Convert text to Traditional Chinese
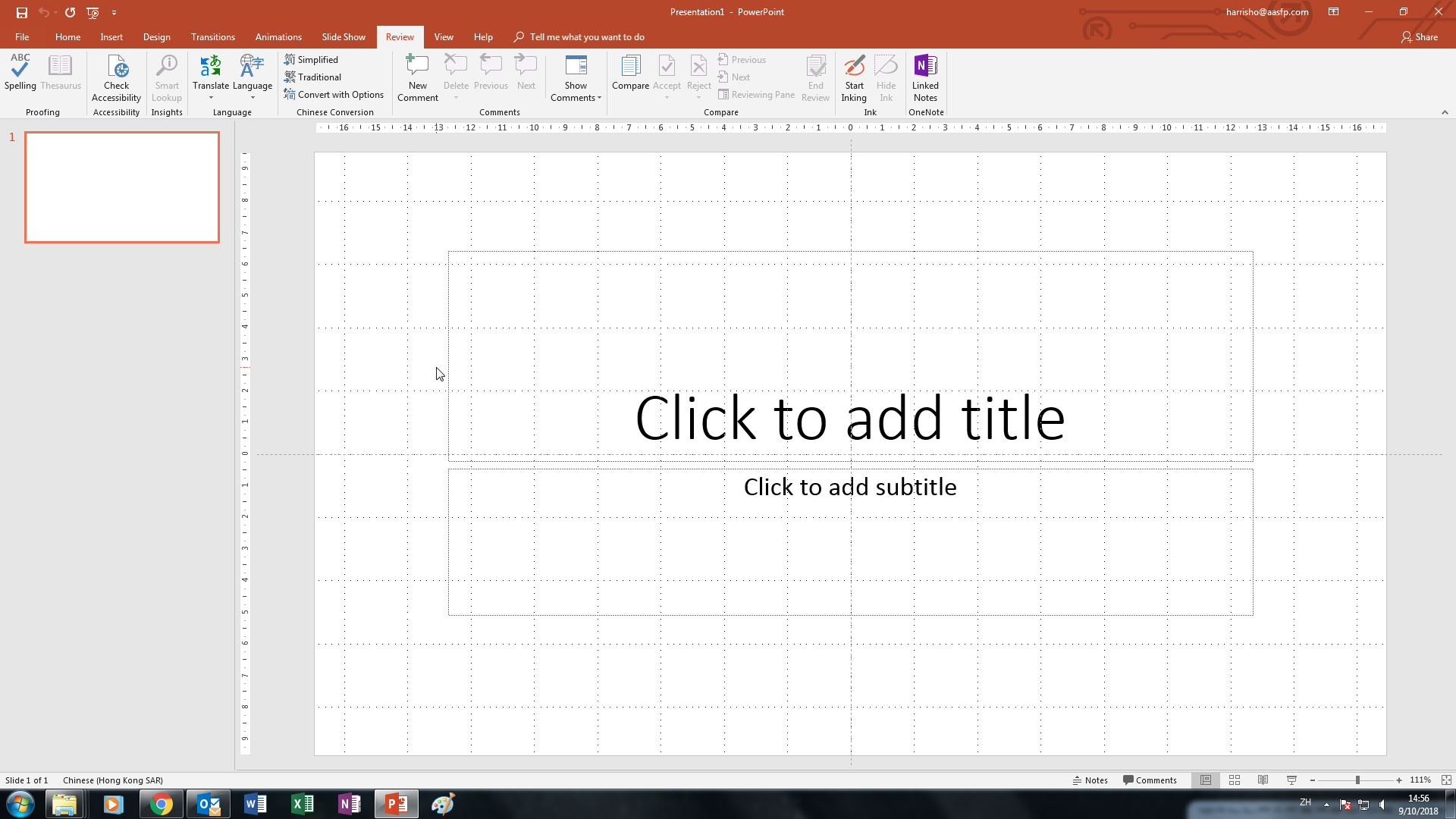The width and height of the screenshot is (1456, 819). (313, 77)
